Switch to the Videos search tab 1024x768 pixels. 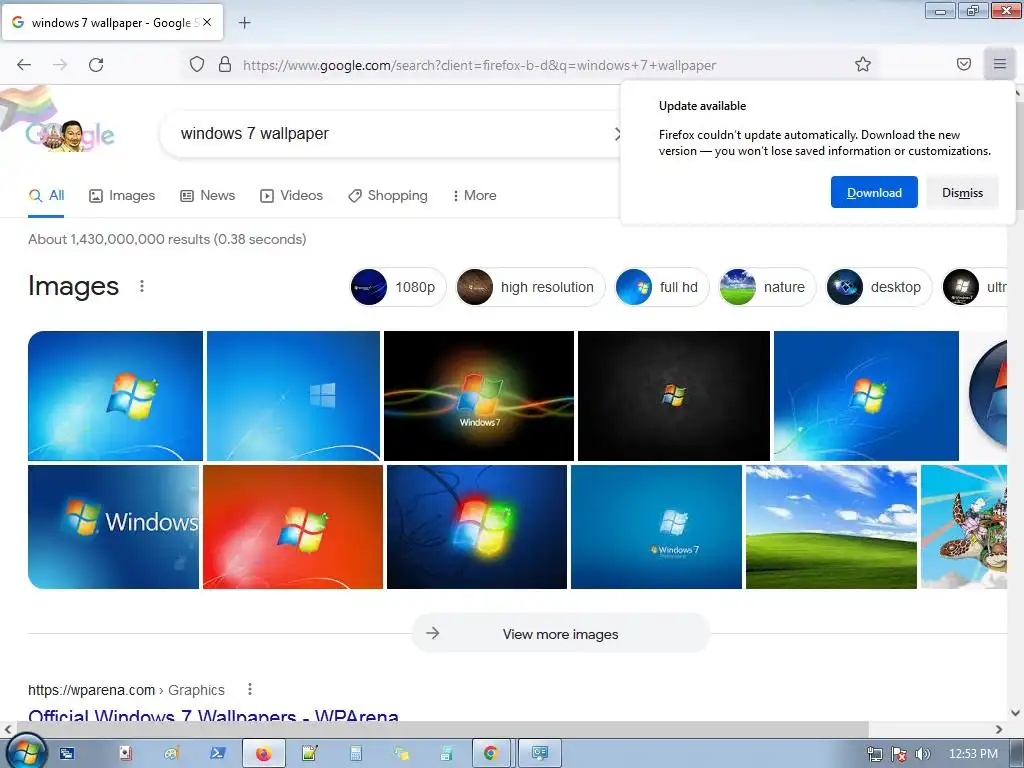291,195
